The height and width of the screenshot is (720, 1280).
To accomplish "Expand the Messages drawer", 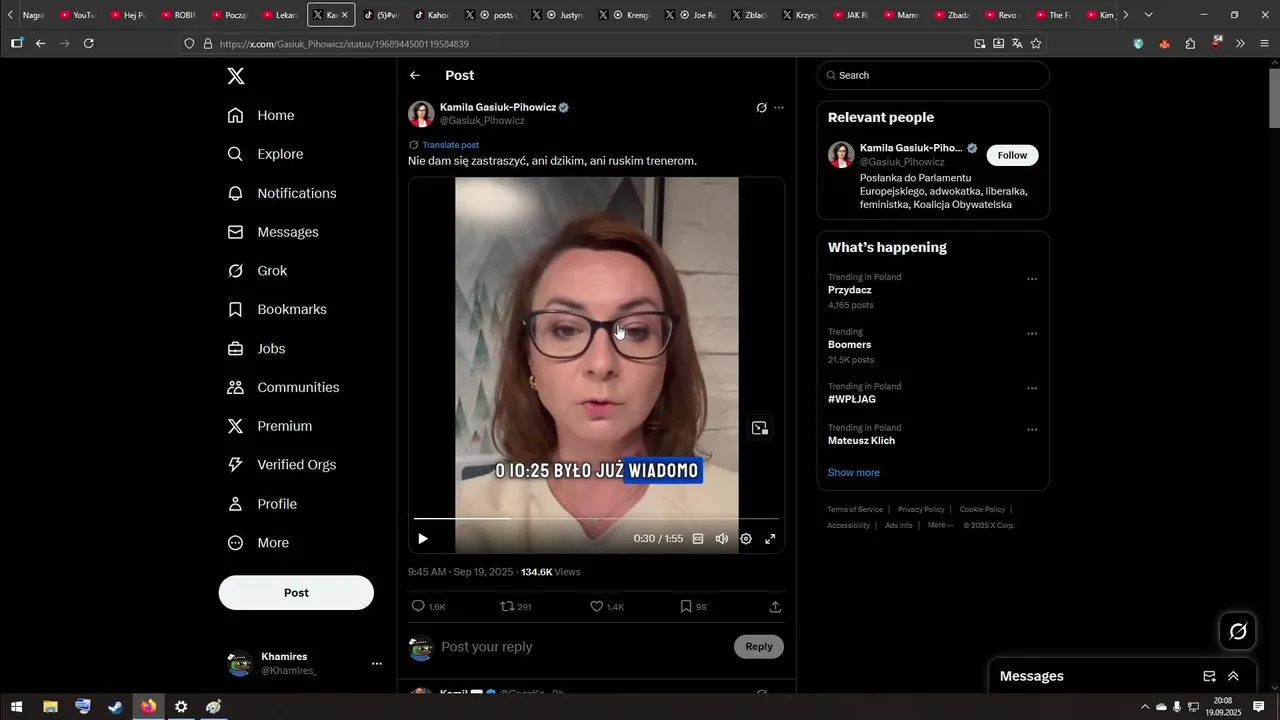I will coord(1233,676).
